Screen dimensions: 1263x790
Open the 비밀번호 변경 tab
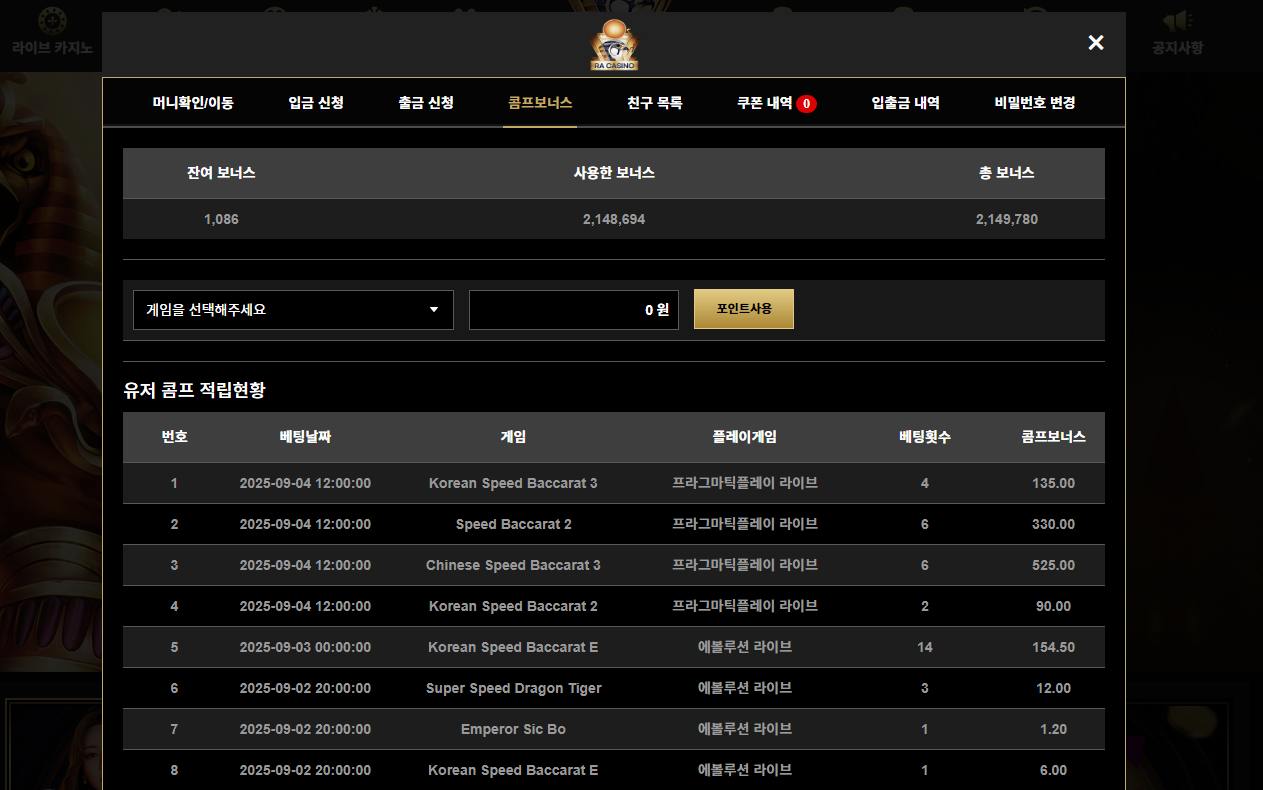[x=1035, y=102]
